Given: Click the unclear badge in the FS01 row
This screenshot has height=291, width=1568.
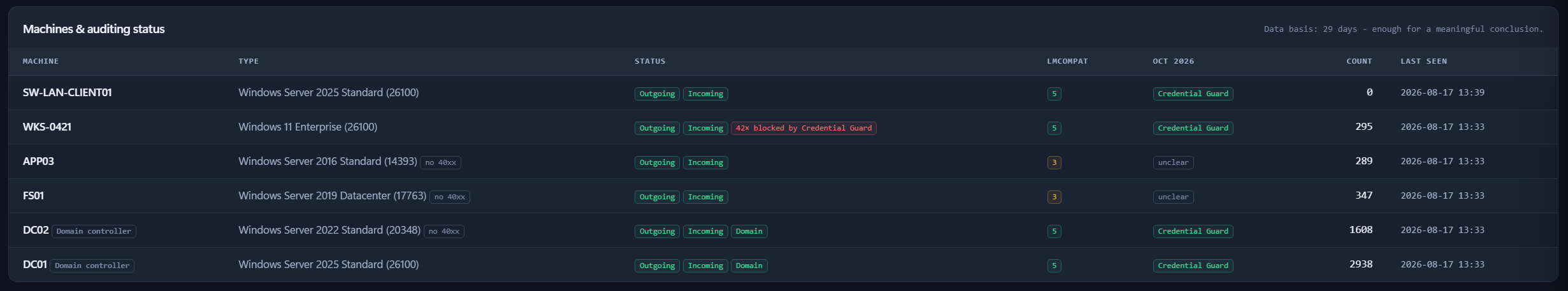Looking at the screenshot, I should point(1173,197).
